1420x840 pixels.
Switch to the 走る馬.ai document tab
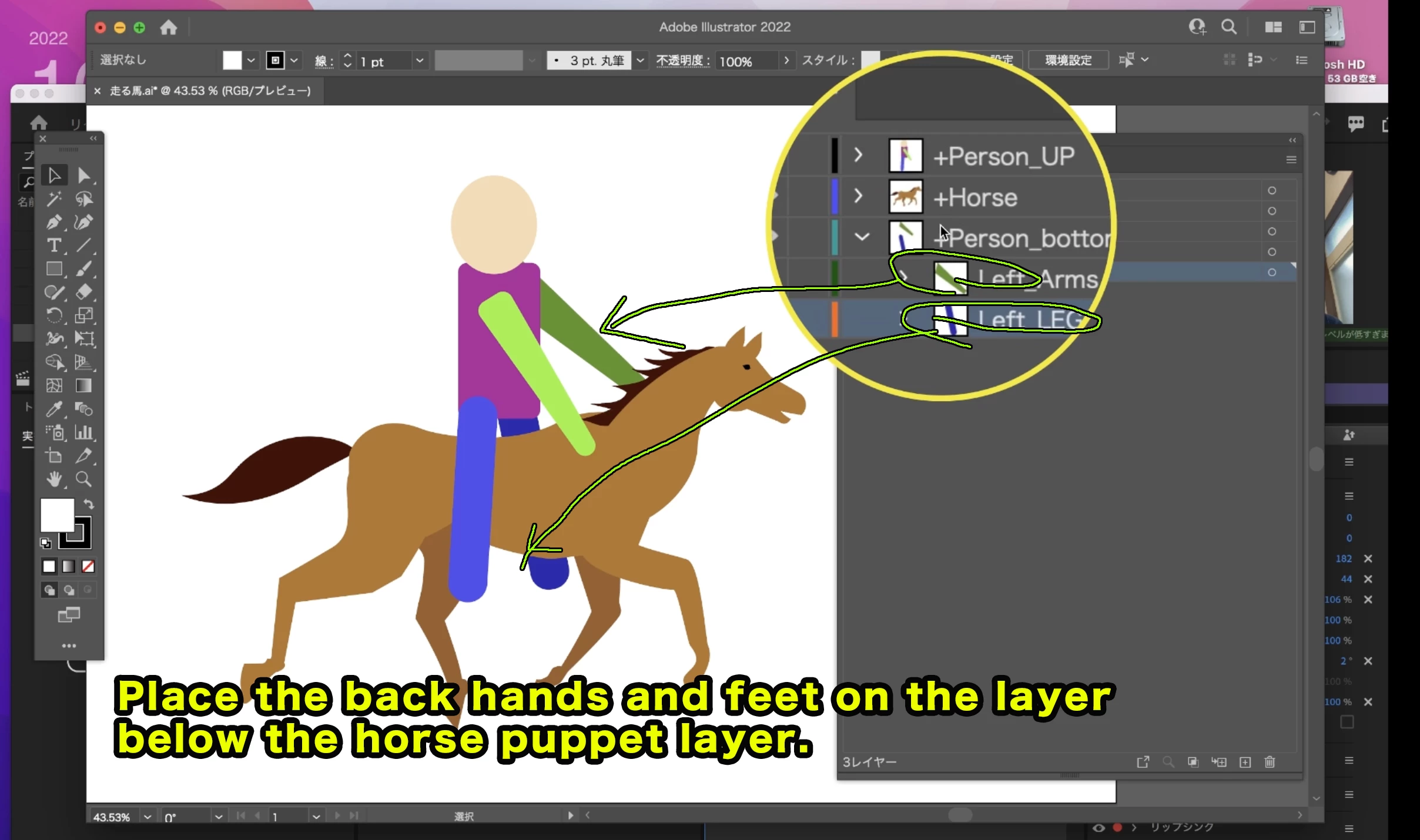210,91
